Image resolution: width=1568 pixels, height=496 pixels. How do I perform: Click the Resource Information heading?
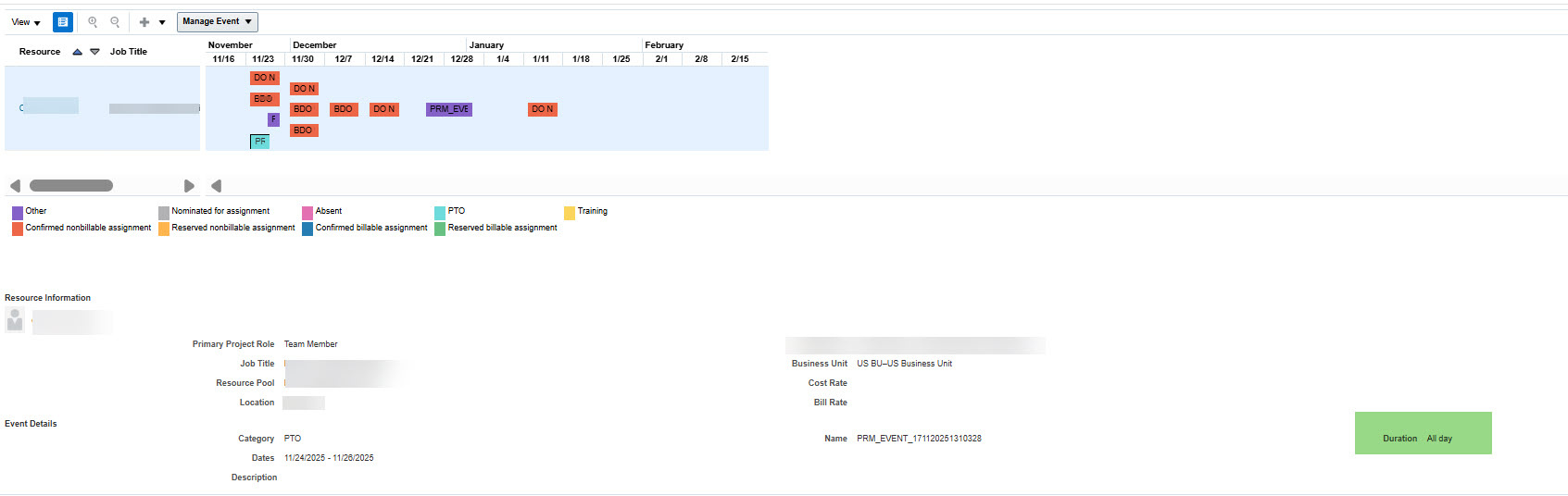click(x=47, y=298)
